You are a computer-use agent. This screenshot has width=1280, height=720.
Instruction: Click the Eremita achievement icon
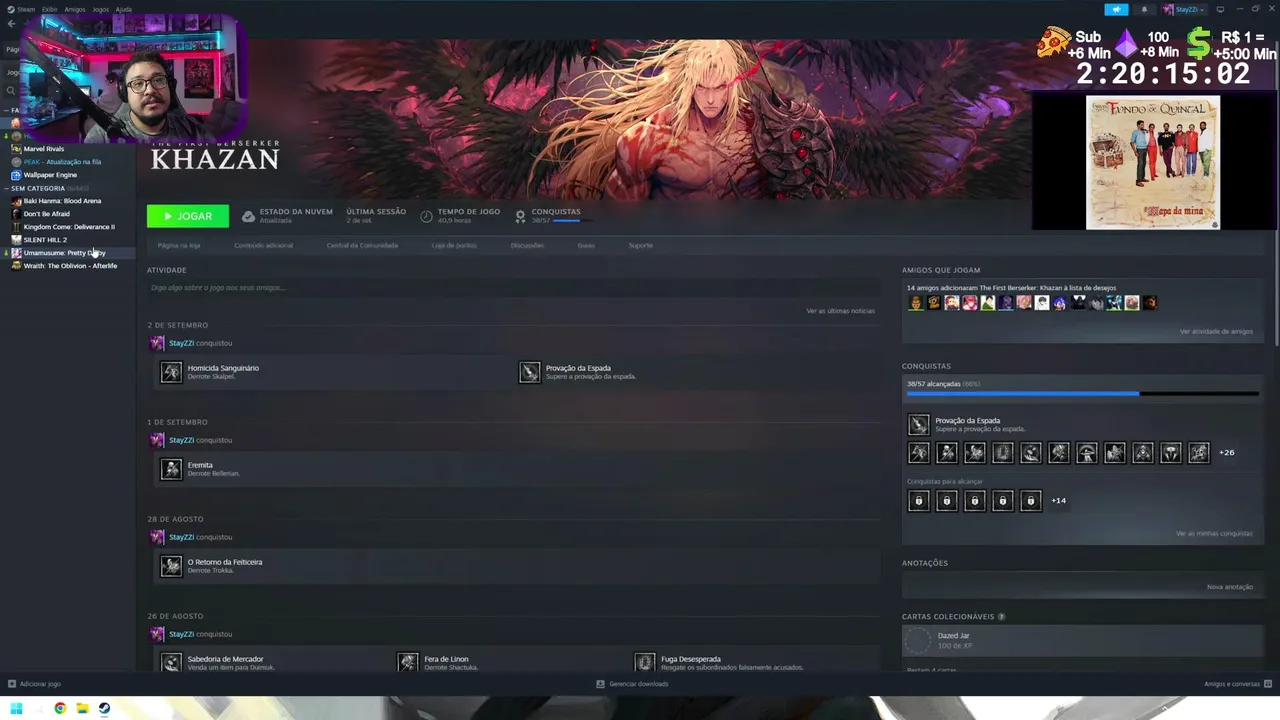pyautogui.click(x=171, y=469)
